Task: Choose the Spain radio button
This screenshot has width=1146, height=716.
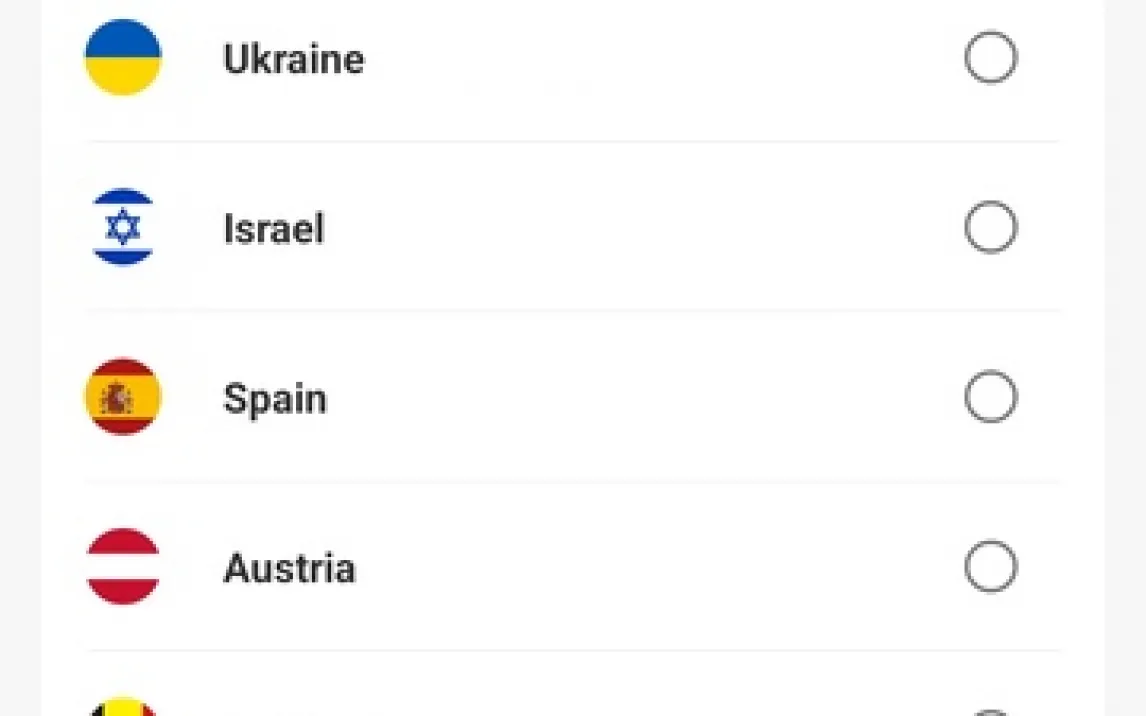Action: tap(990, 397)
